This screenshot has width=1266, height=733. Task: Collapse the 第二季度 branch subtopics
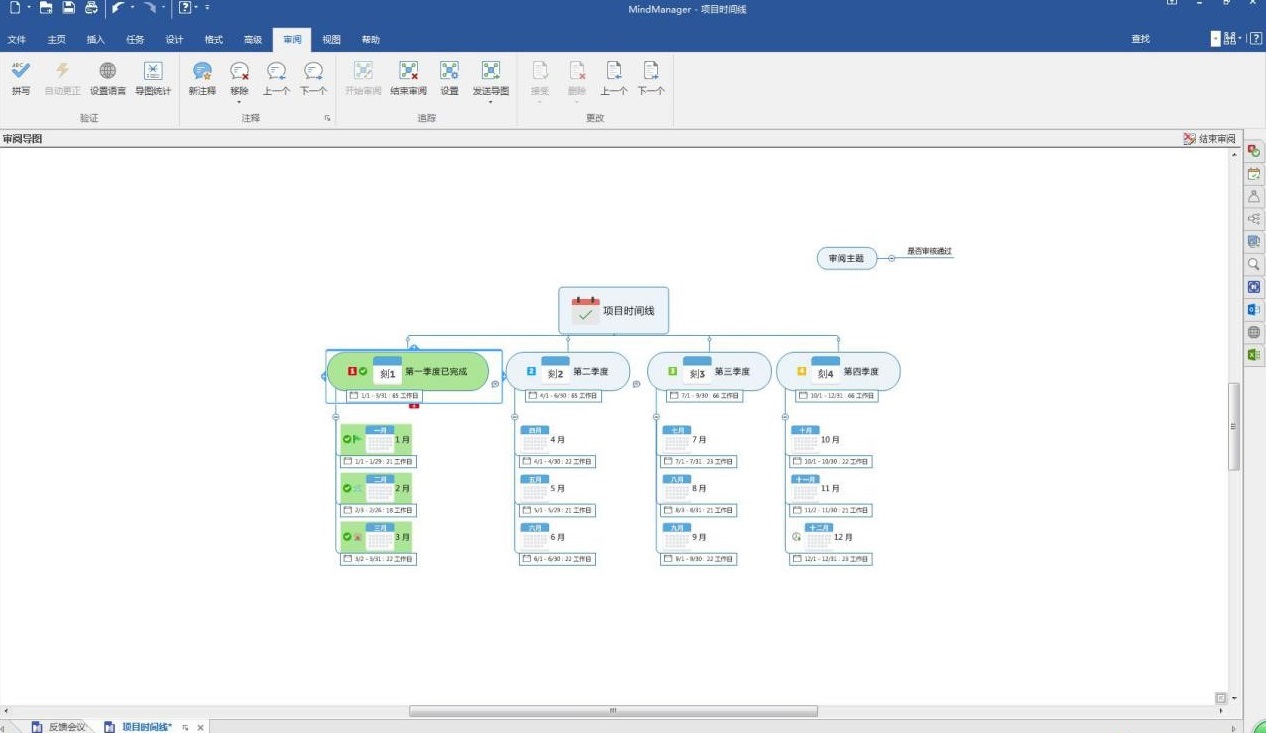pos(517,415)
